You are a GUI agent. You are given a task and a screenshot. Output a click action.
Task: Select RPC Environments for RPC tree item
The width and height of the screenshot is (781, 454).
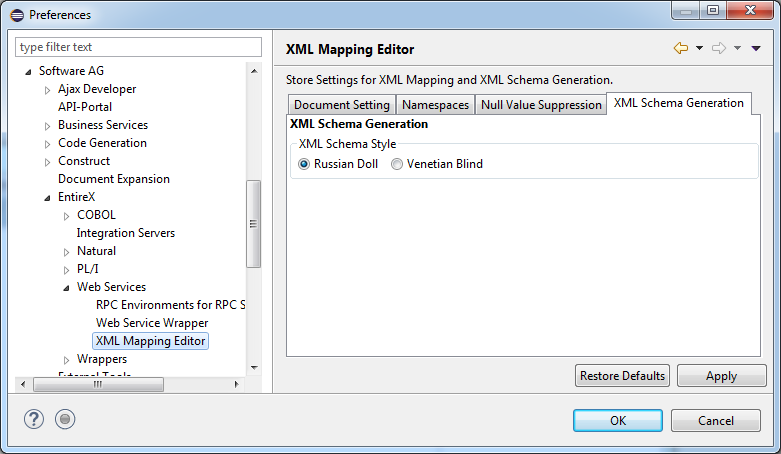pos(170,304)
